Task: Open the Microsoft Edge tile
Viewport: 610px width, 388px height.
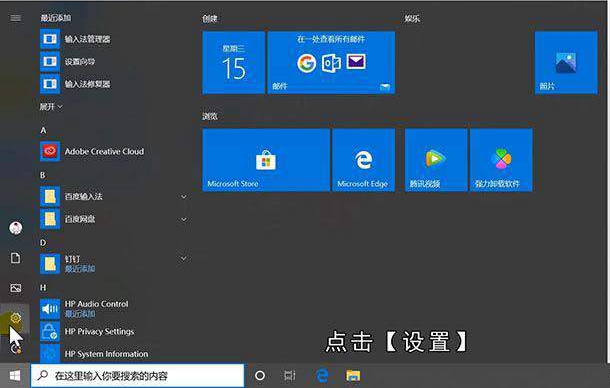Action: point(364,160)
